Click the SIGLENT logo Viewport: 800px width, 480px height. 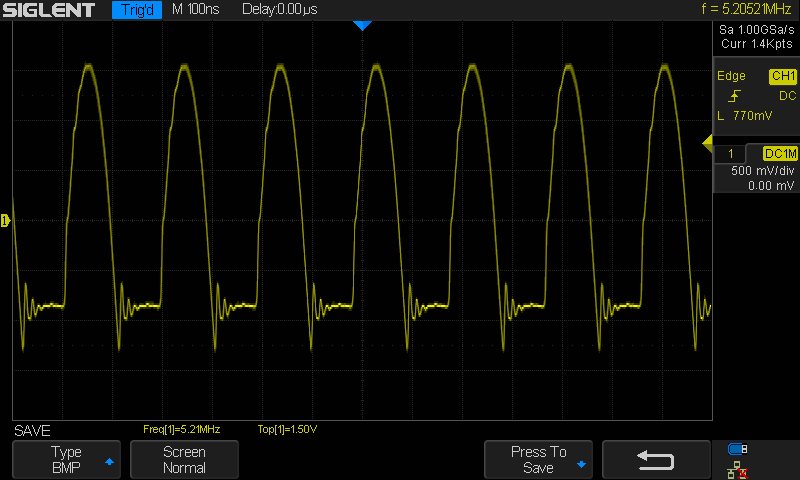tap(48, 10)
